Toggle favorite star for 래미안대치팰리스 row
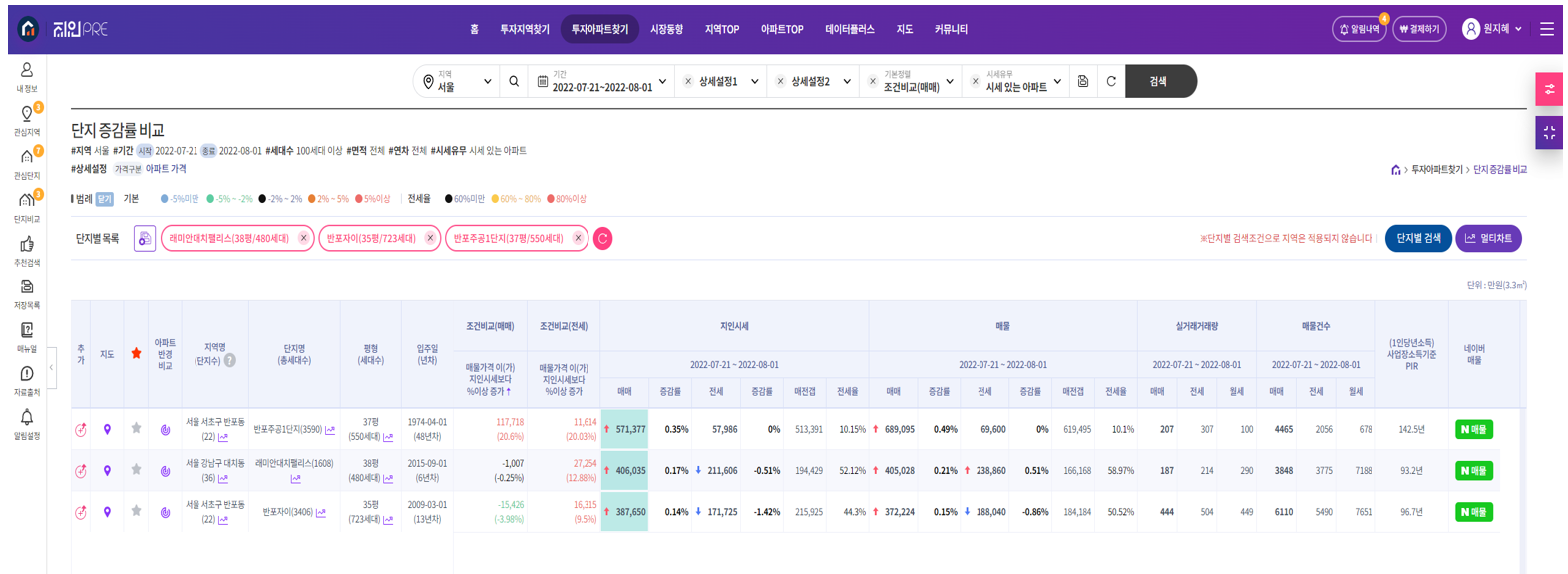 point(136,470)
